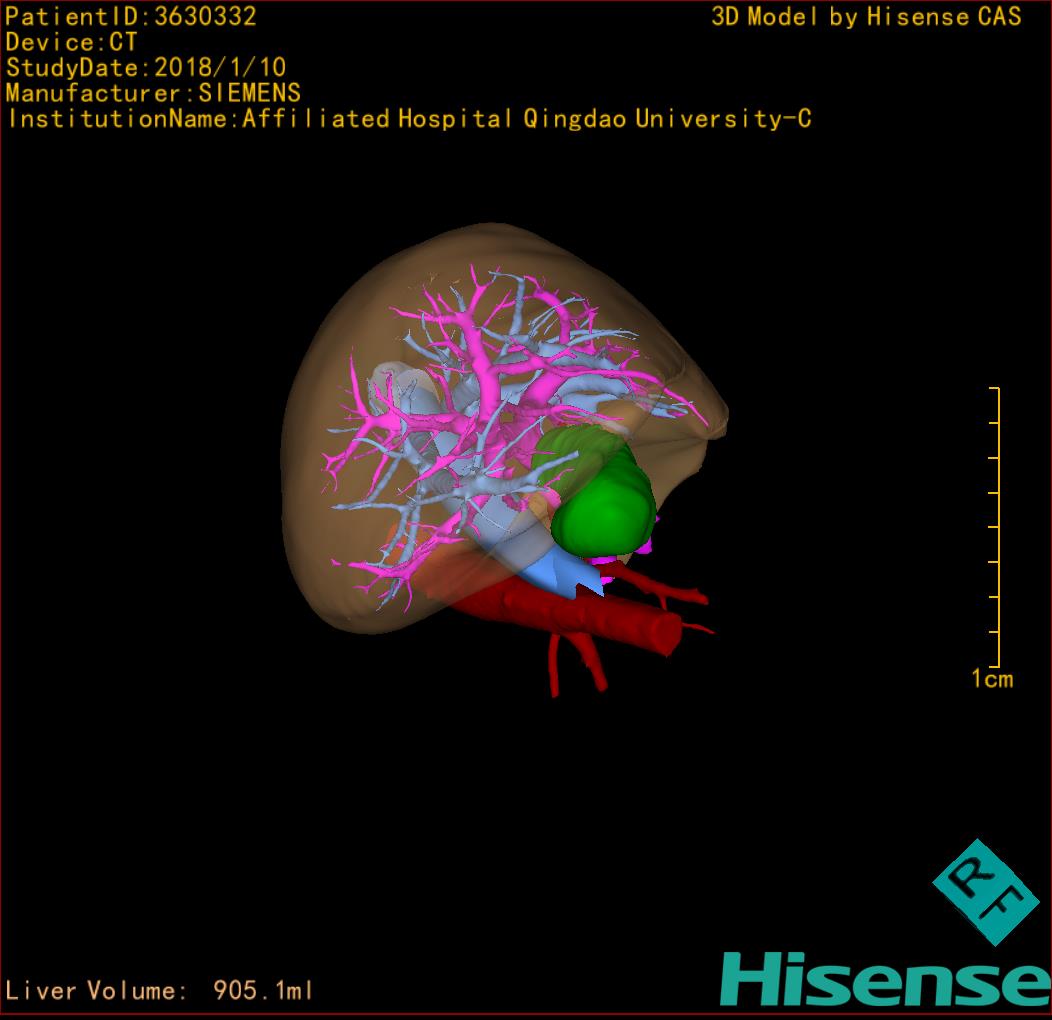Viewport: 1052px width, 1020px height.
Task: Click the InstitutionName Qingdao University text
Action: [409, 119]
